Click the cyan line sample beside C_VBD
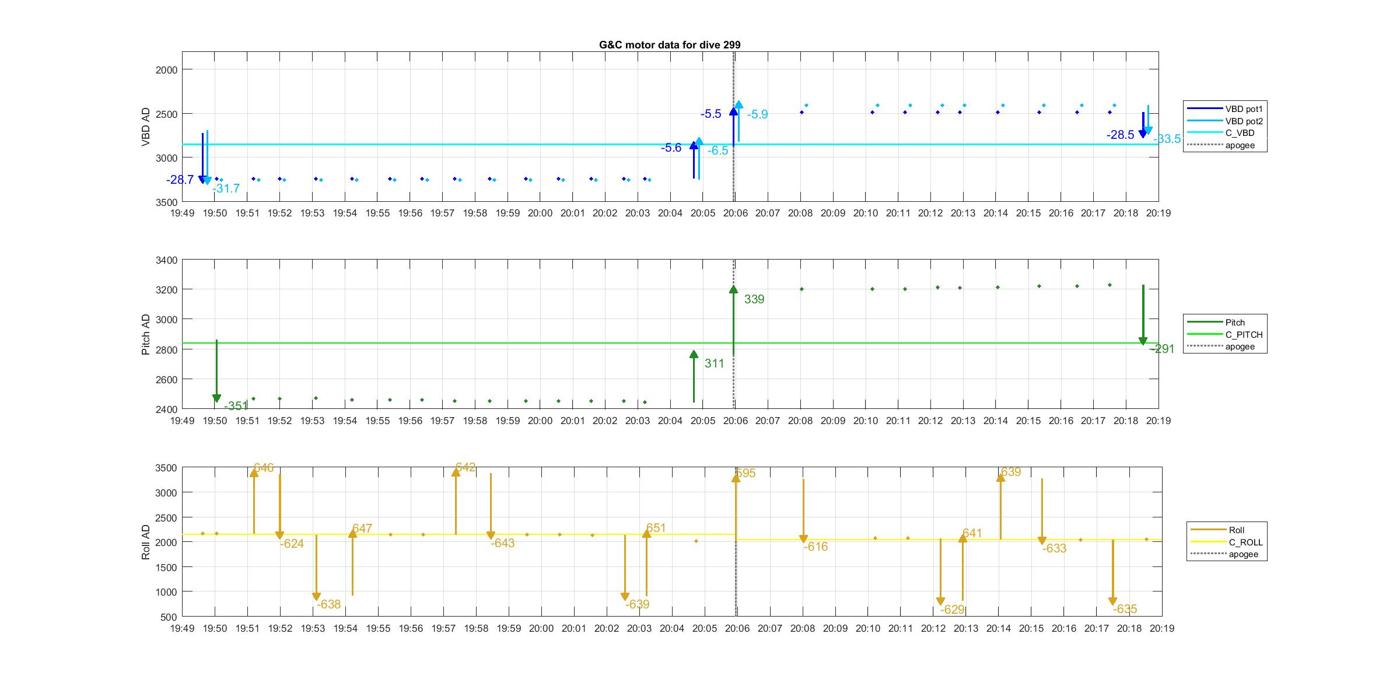Image resolution: width=1400 pixels, height=693 pixels. click(x=1204, y=133)
